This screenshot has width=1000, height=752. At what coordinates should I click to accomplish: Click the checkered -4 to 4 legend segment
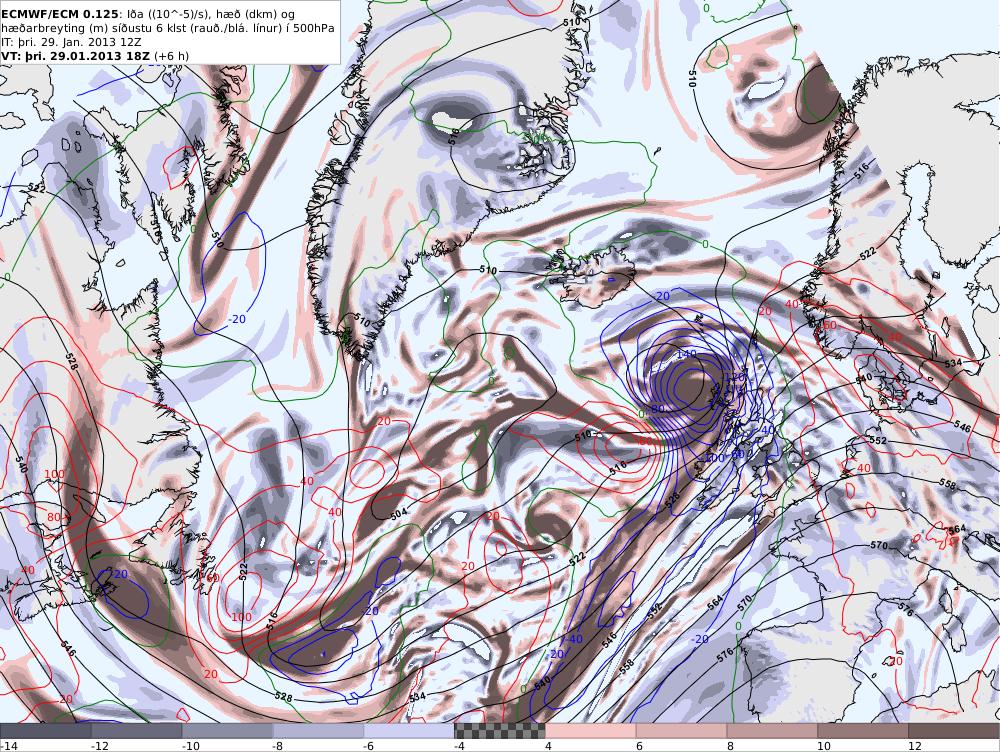click(x=500, y=731)
